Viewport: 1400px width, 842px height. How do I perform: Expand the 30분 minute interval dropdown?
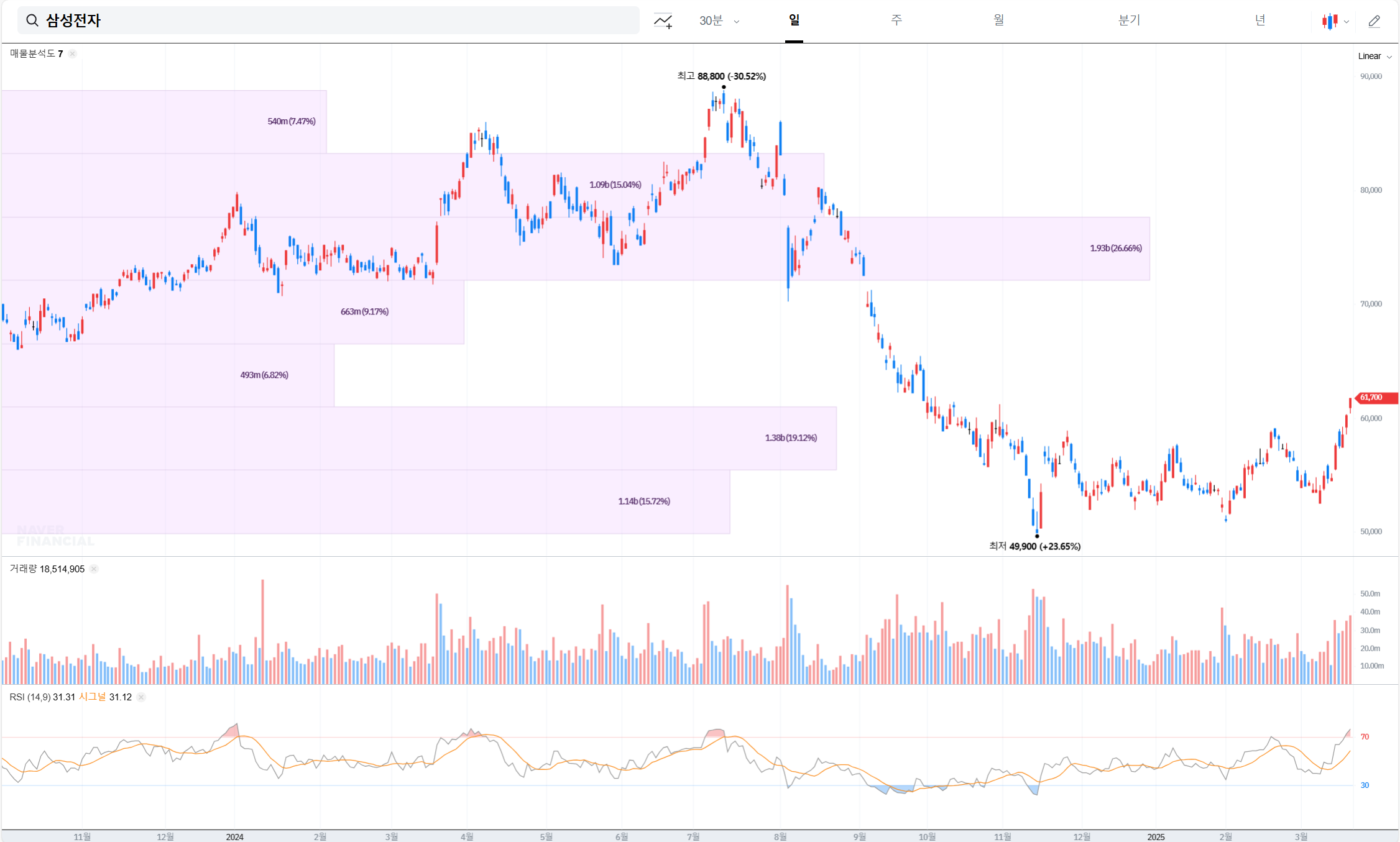tap(719, 21)
